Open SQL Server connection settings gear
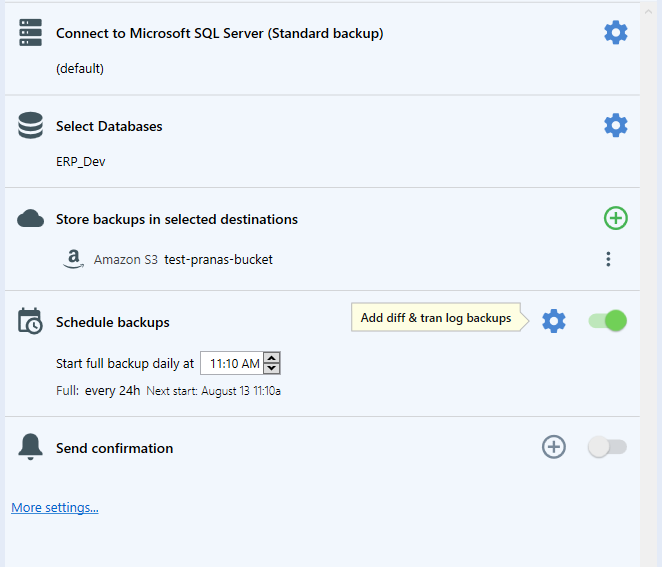Screen dimensions: 662x567 click(x=616, y=33)
